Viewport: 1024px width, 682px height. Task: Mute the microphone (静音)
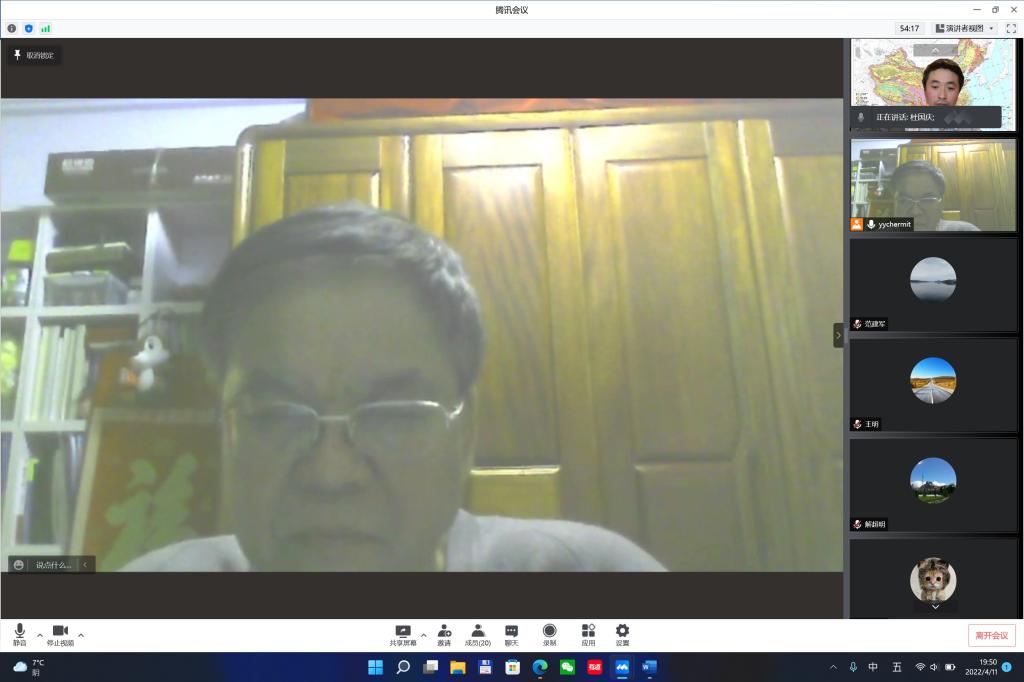pyautogui.click(x=20, y=635)
